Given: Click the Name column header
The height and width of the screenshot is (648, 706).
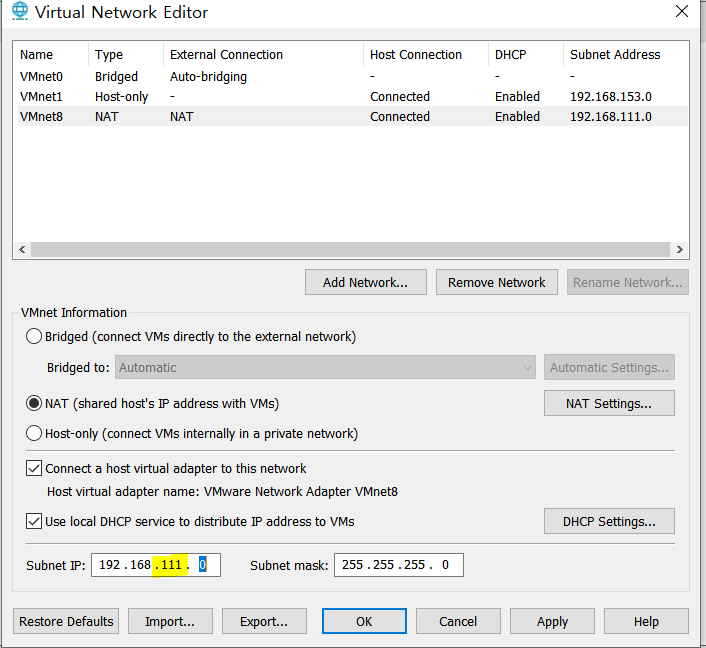Looking at the screenshot, I should 51,54.
